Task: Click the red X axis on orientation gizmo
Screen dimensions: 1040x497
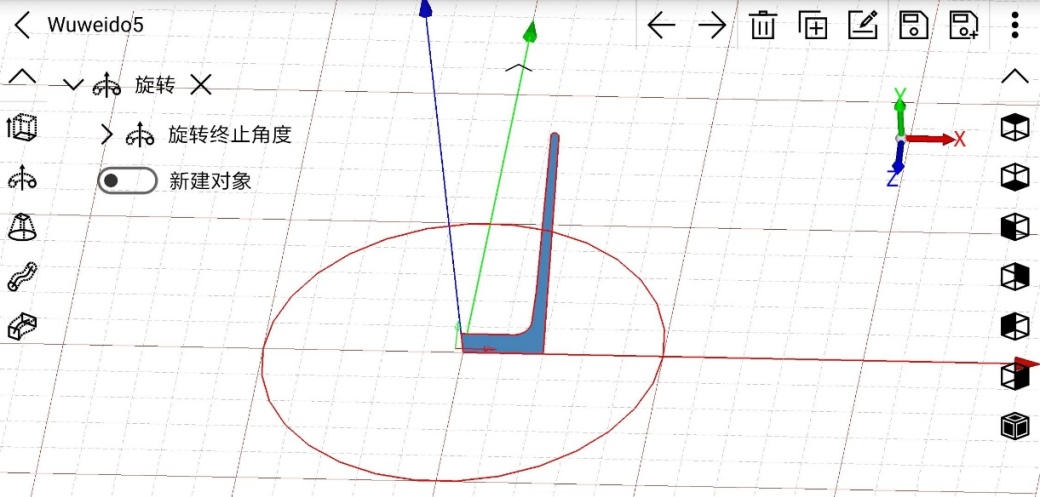Action: click(x=935, y=139)
